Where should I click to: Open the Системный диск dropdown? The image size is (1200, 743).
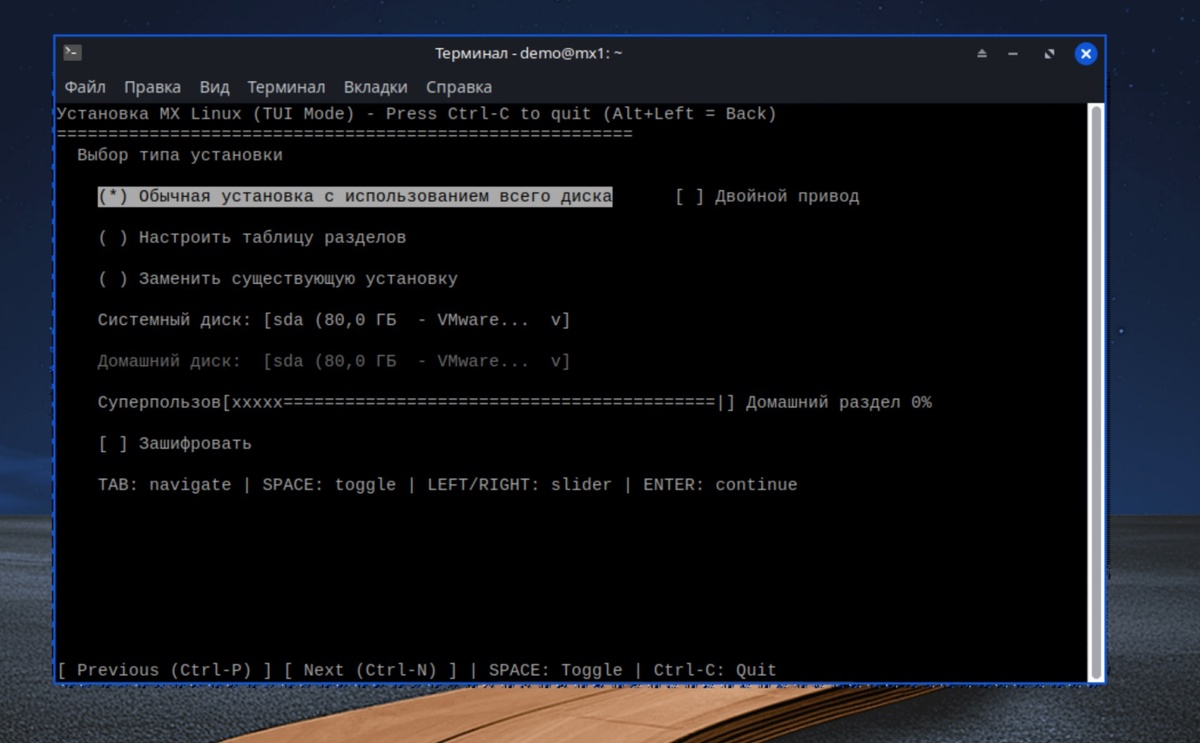[416, 320]
